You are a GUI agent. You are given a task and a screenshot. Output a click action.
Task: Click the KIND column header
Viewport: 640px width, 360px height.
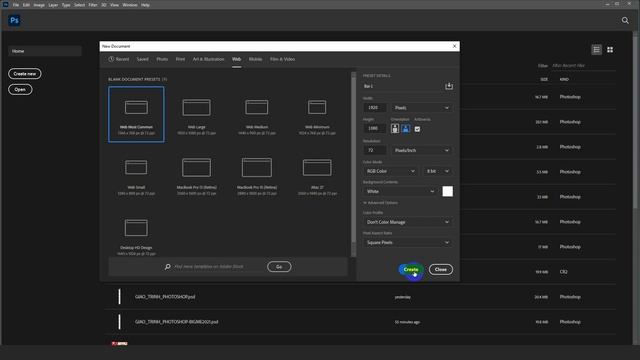pos(564,79)
